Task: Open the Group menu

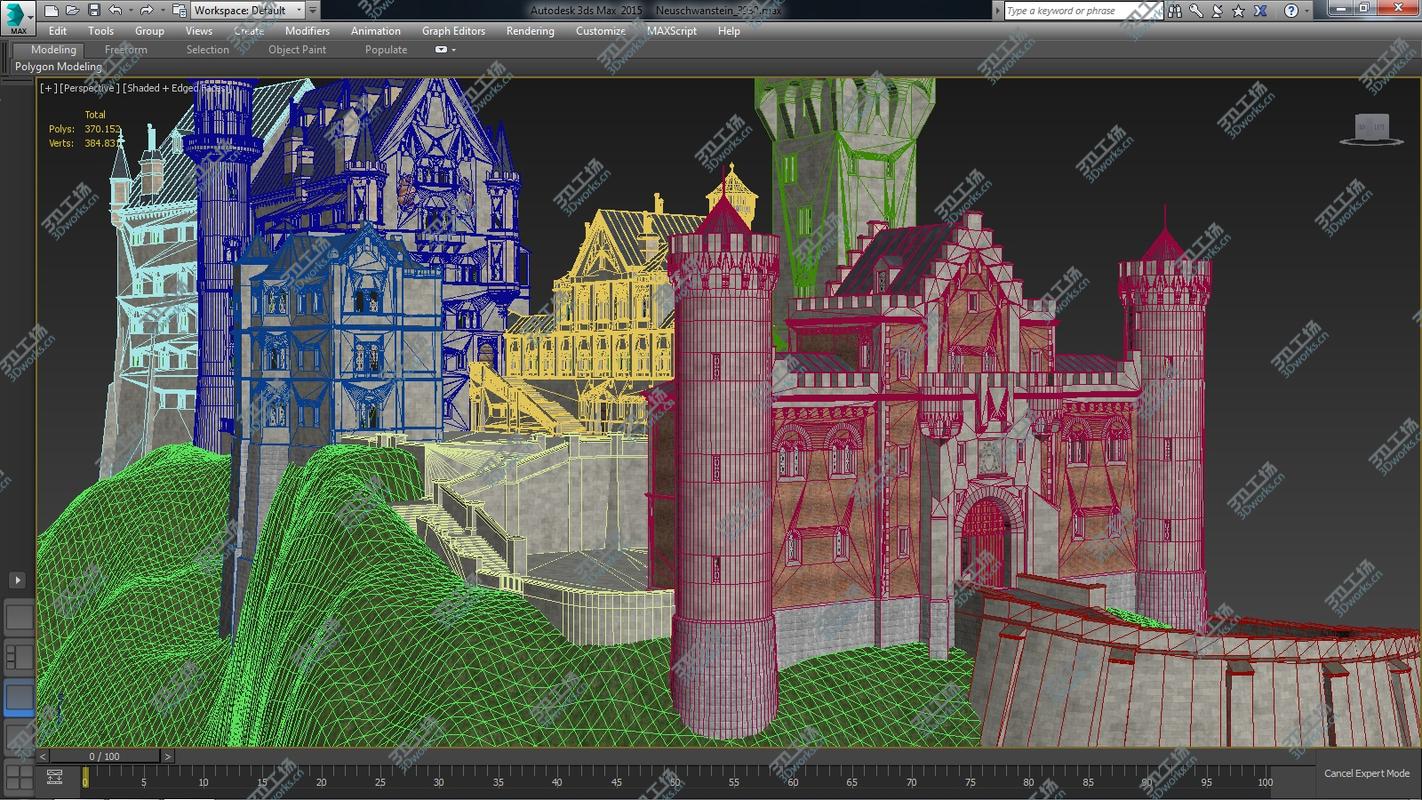Action: coord(149,31)
